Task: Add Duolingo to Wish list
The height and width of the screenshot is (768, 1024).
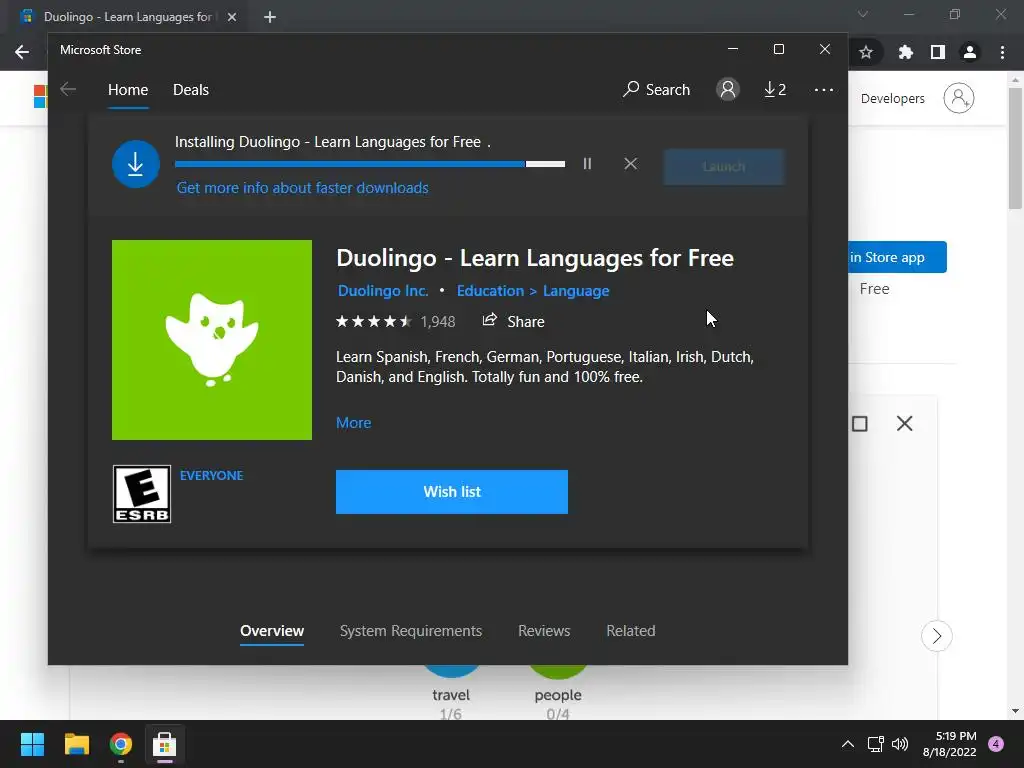Action: point(452,492)
